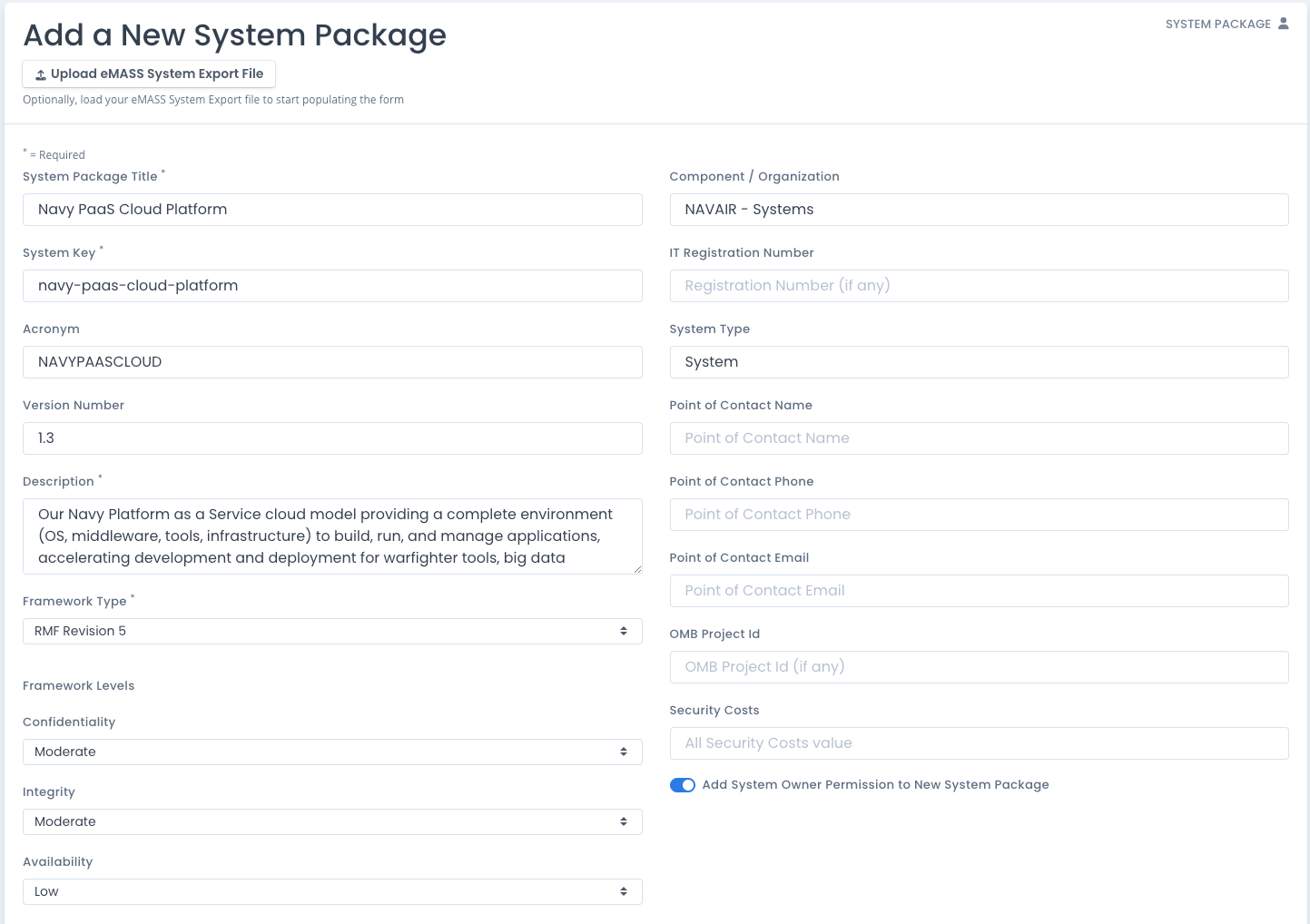Select the IT Registration Number field
Screen dimensions: 1310x924
[979, 286]
